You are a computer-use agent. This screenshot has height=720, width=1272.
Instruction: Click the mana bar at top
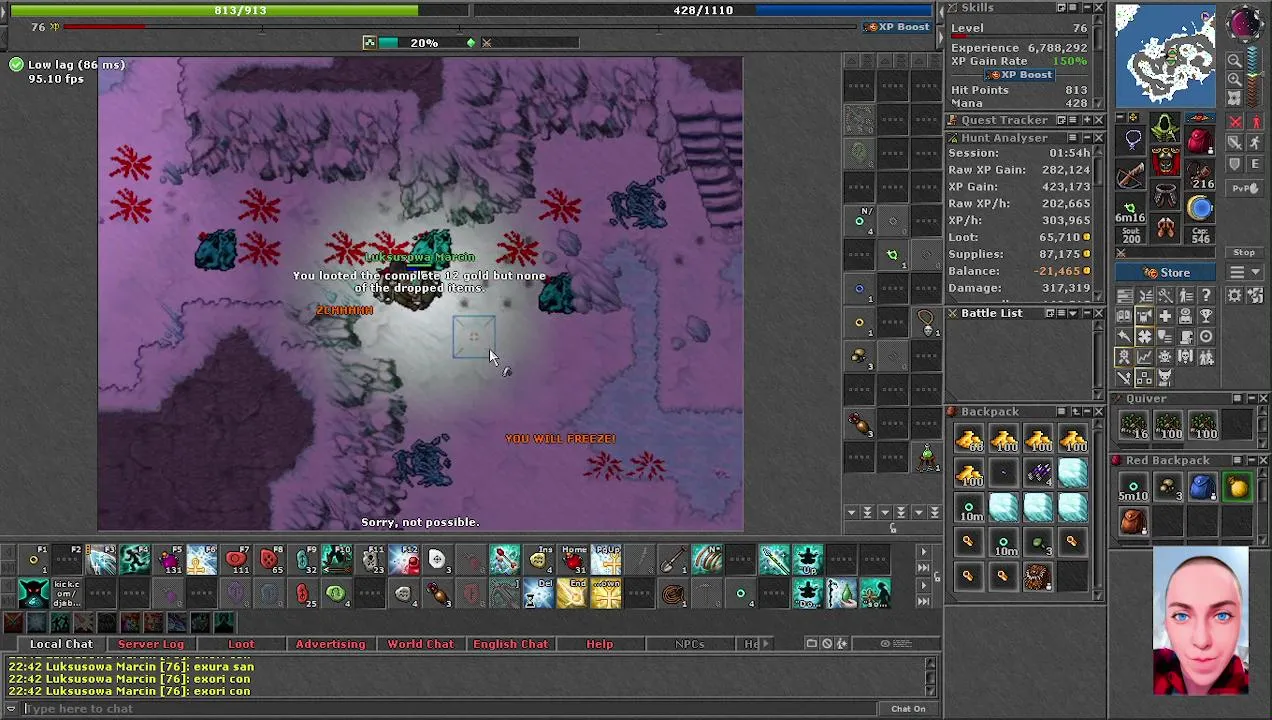[703, 10]
